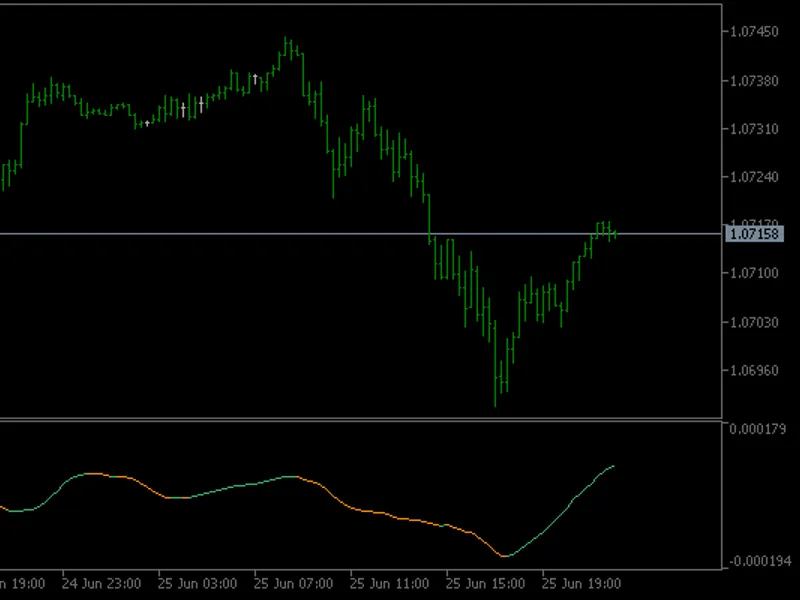
Task: Click the indicator scale value -0.000194
Action: click(x=760, y=562)
